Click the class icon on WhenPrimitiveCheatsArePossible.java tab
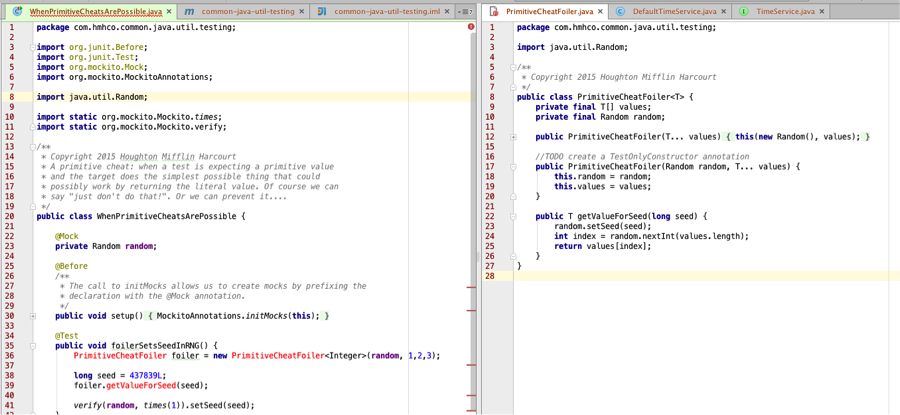The image size is (900, 415). pyautogui.click(x=17, y=11)
